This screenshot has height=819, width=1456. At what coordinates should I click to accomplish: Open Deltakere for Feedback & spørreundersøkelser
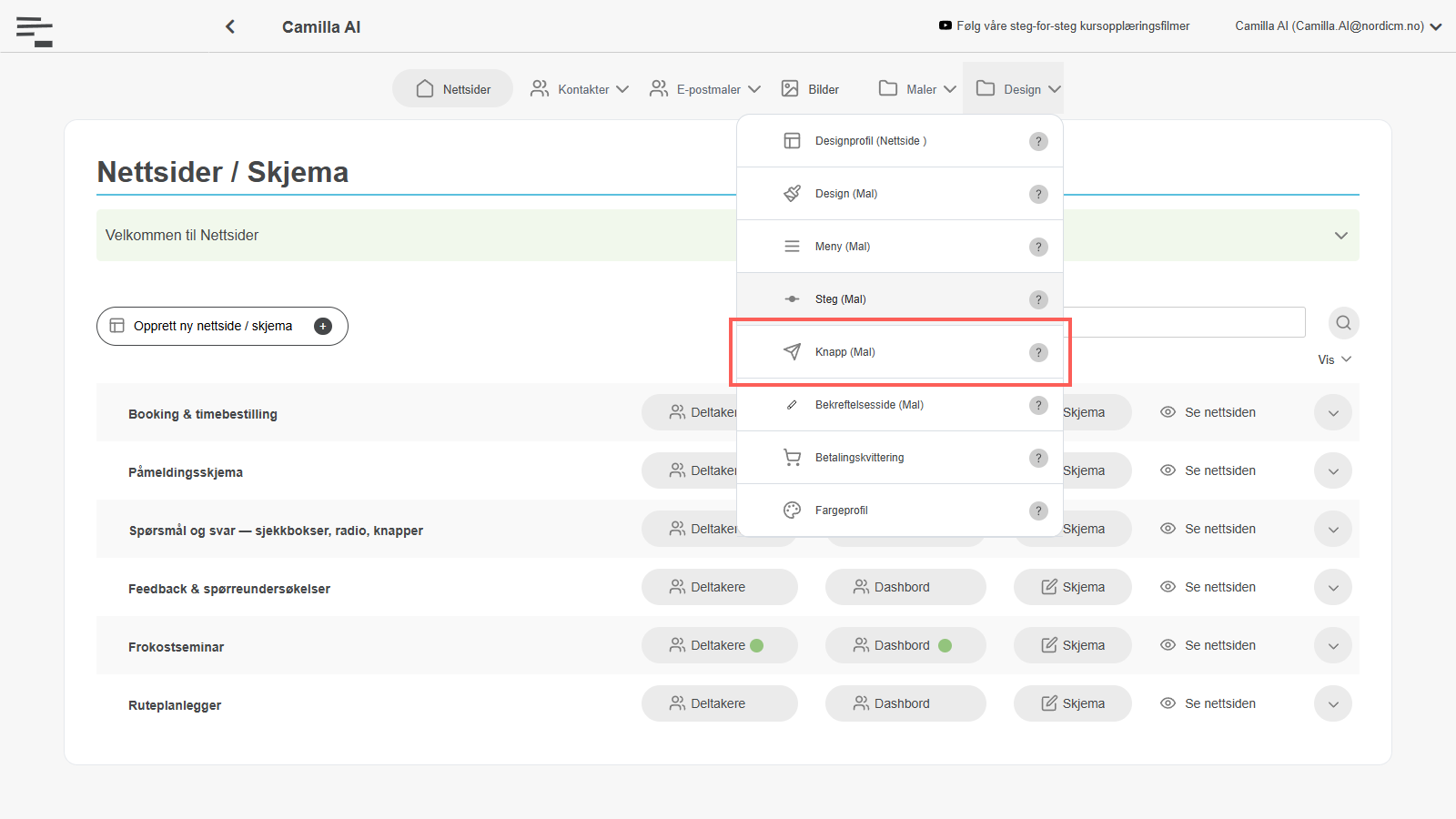point(720,587)
